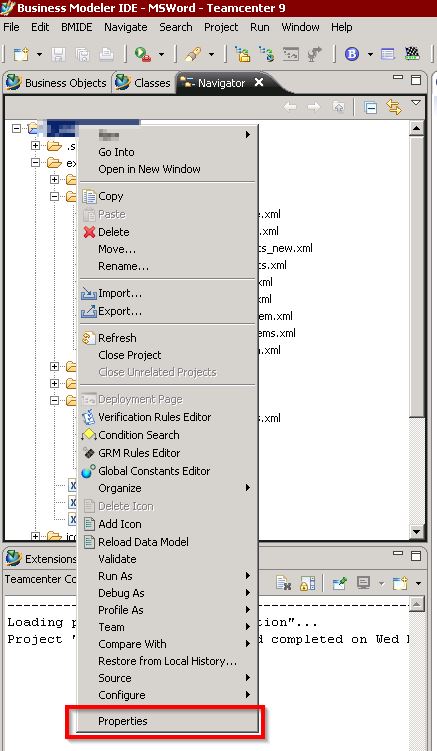Open the Verification Rules Editor

coord(167,417)
